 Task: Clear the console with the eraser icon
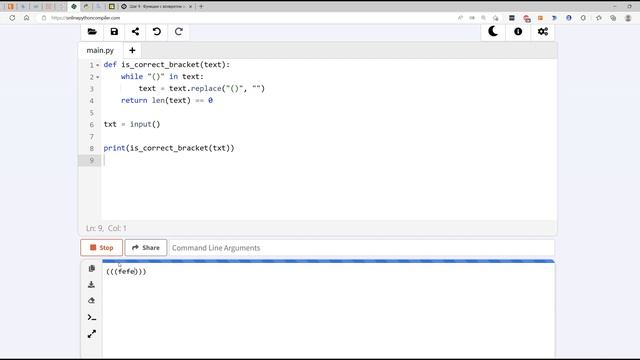tap(91, 301)
